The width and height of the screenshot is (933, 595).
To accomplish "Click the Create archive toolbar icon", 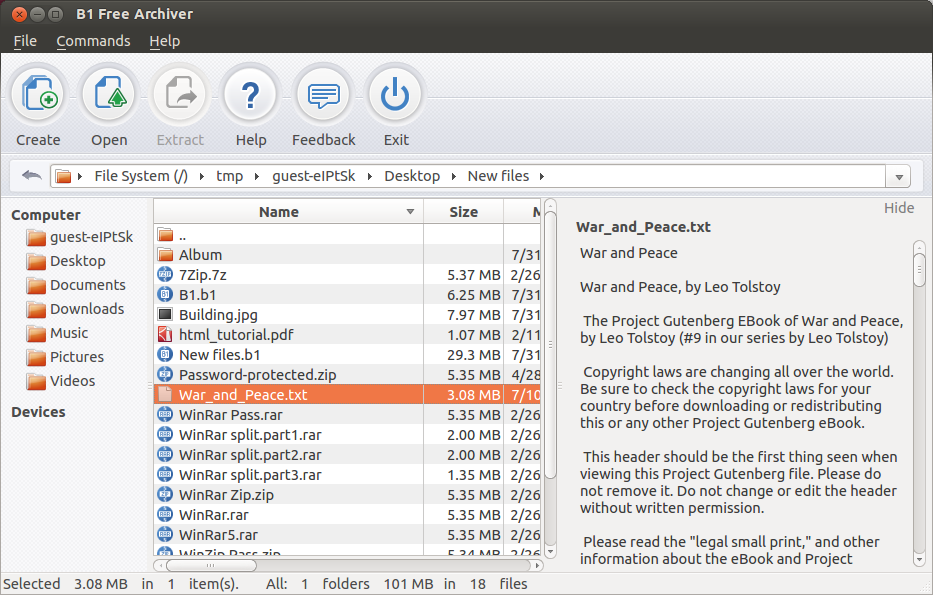I will point(39,95).
